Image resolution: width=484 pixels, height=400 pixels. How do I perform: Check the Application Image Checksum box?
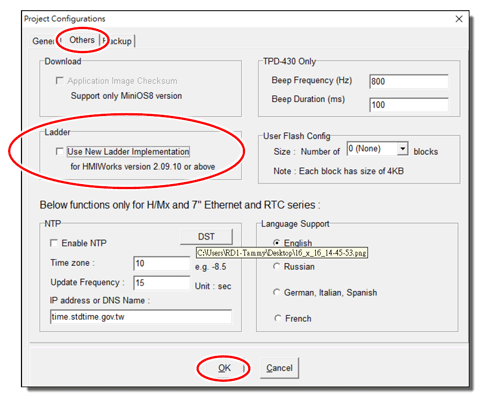[x=60, y=81]
